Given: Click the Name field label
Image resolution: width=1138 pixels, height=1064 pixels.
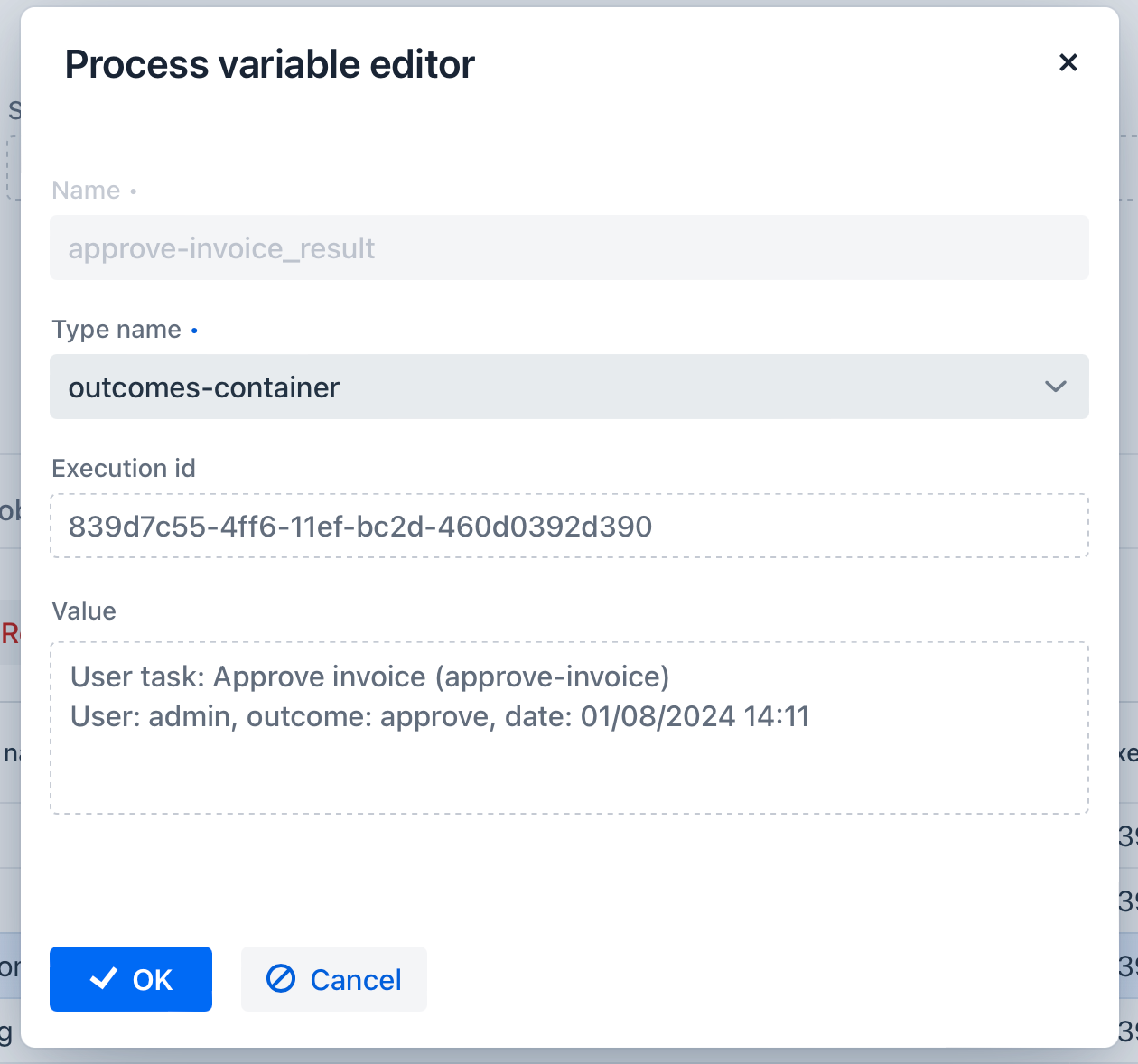Looking at the screenshot, I should pyautogui.click(x=86, y=191).
